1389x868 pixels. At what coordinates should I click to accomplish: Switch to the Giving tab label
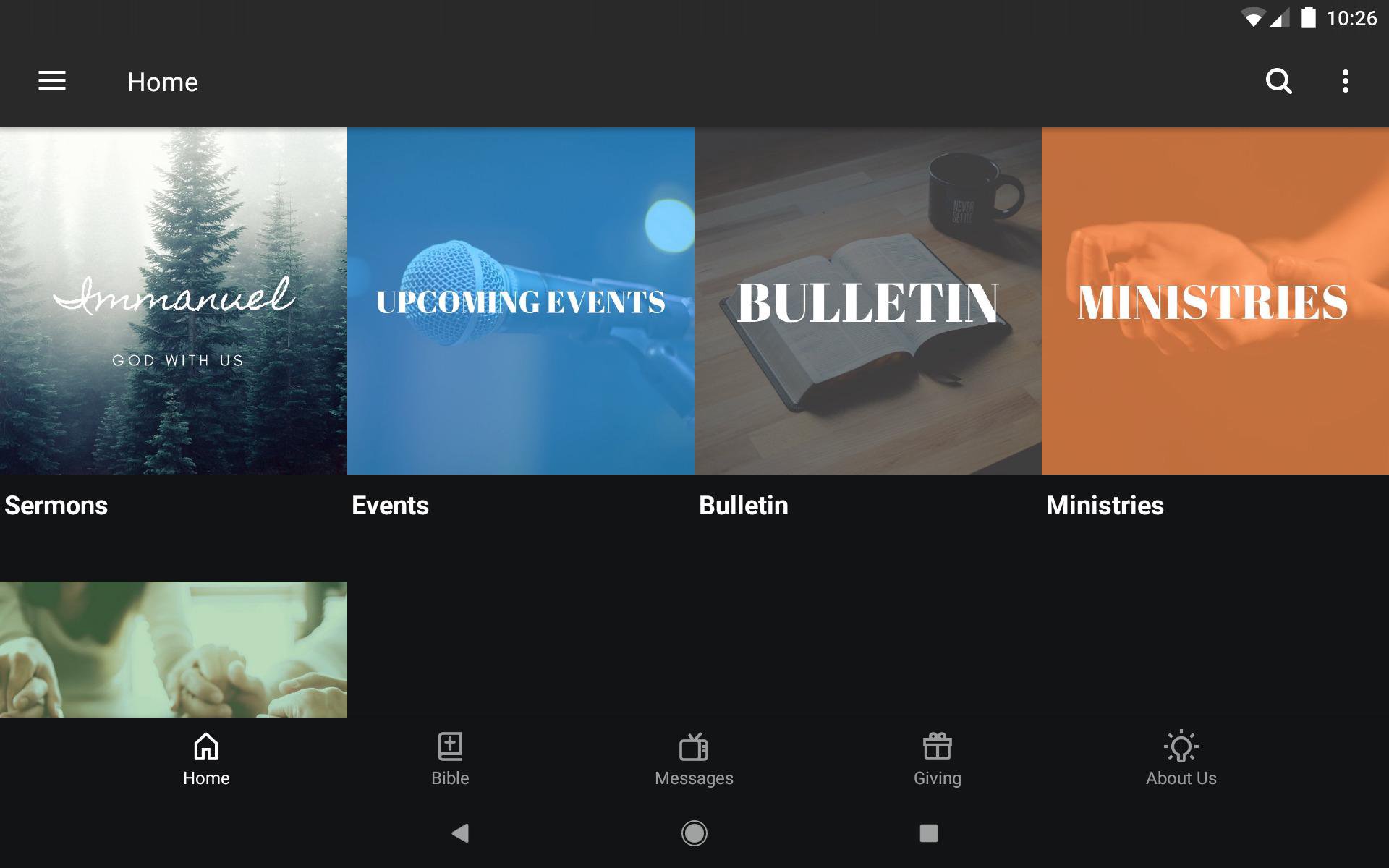(x=938, y=778)
